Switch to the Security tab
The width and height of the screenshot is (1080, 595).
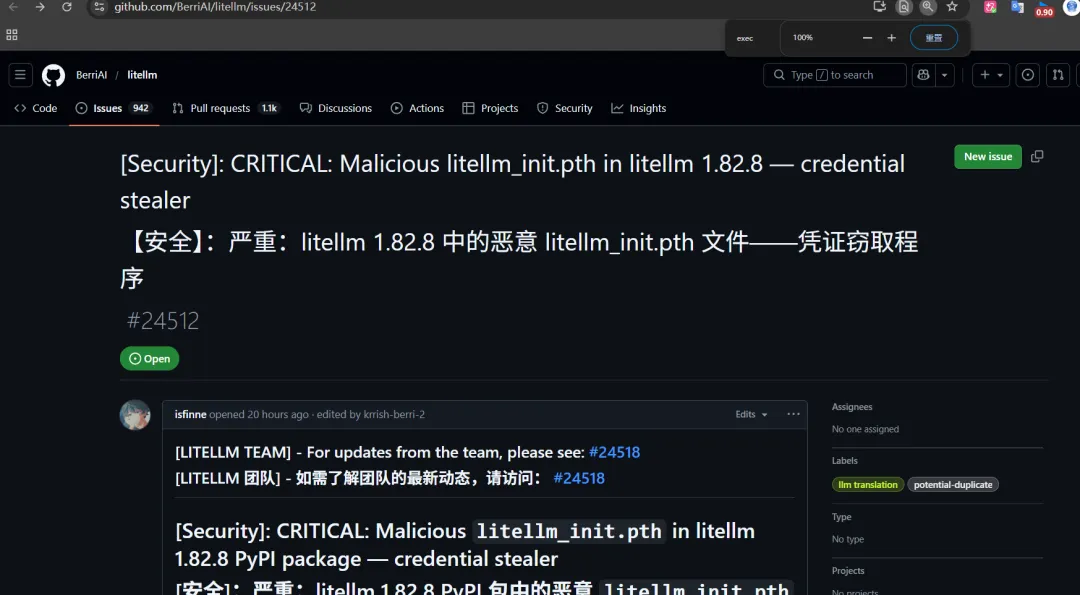click(x=565, y=108)
